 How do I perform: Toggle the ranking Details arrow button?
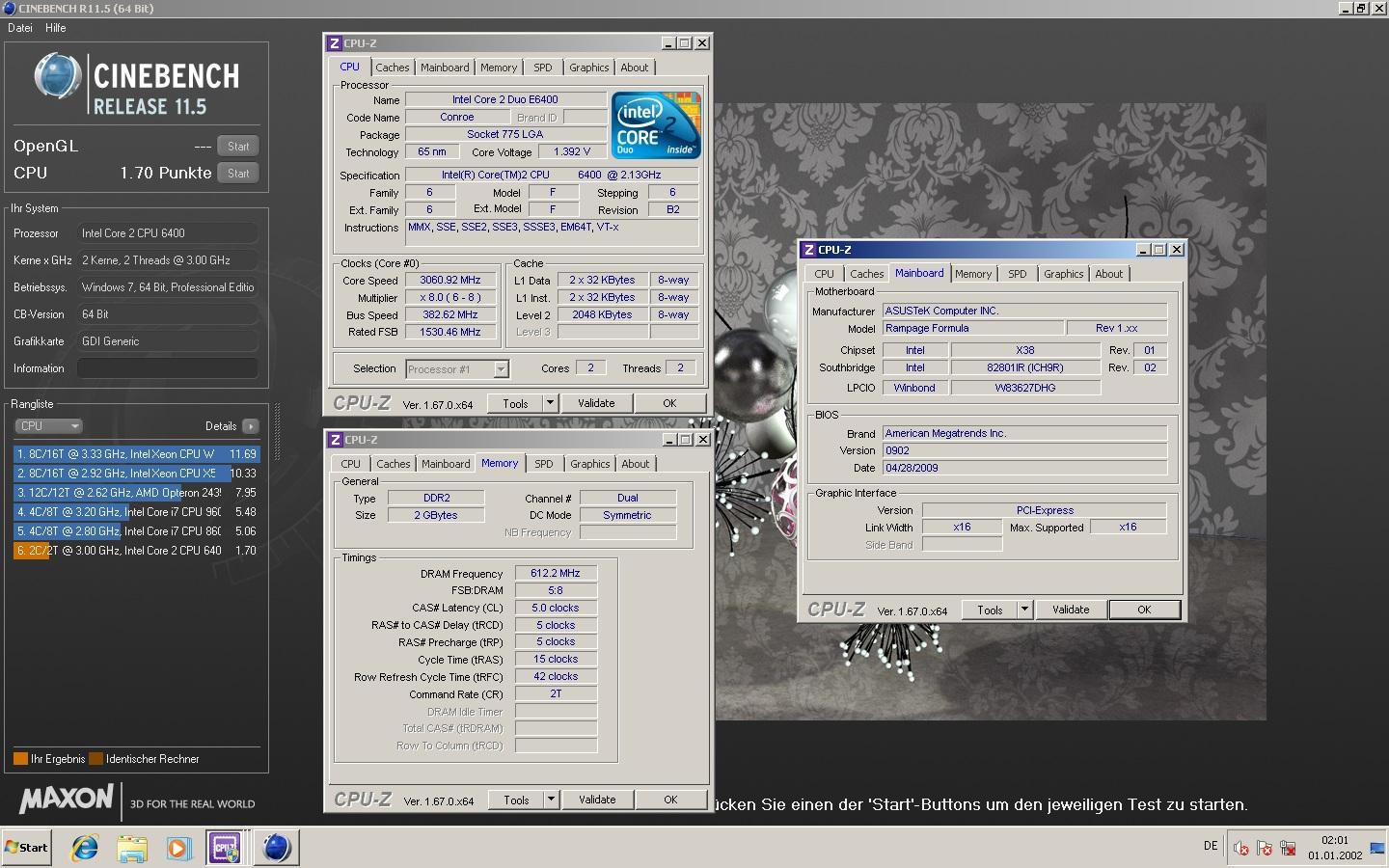pos(250,426)
